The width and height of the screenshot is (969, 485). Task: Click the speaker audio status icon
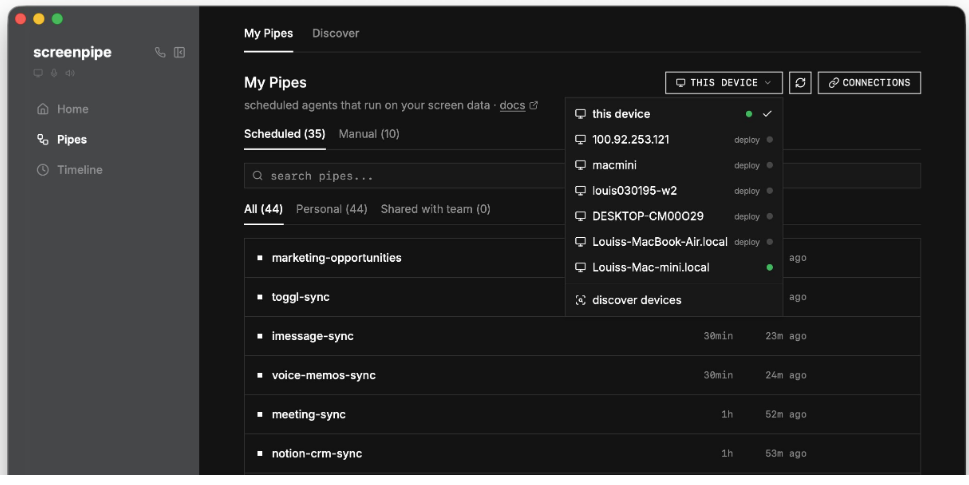69,72
